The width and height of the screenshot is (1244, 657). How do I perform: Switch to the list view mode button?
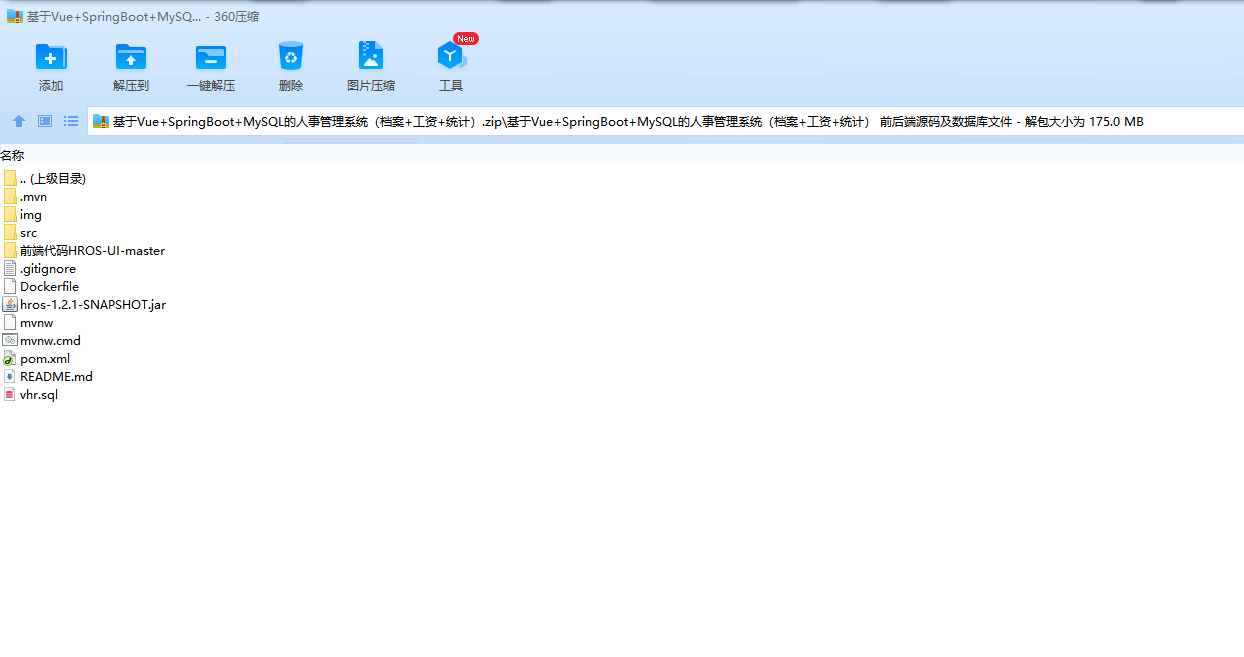71,121
